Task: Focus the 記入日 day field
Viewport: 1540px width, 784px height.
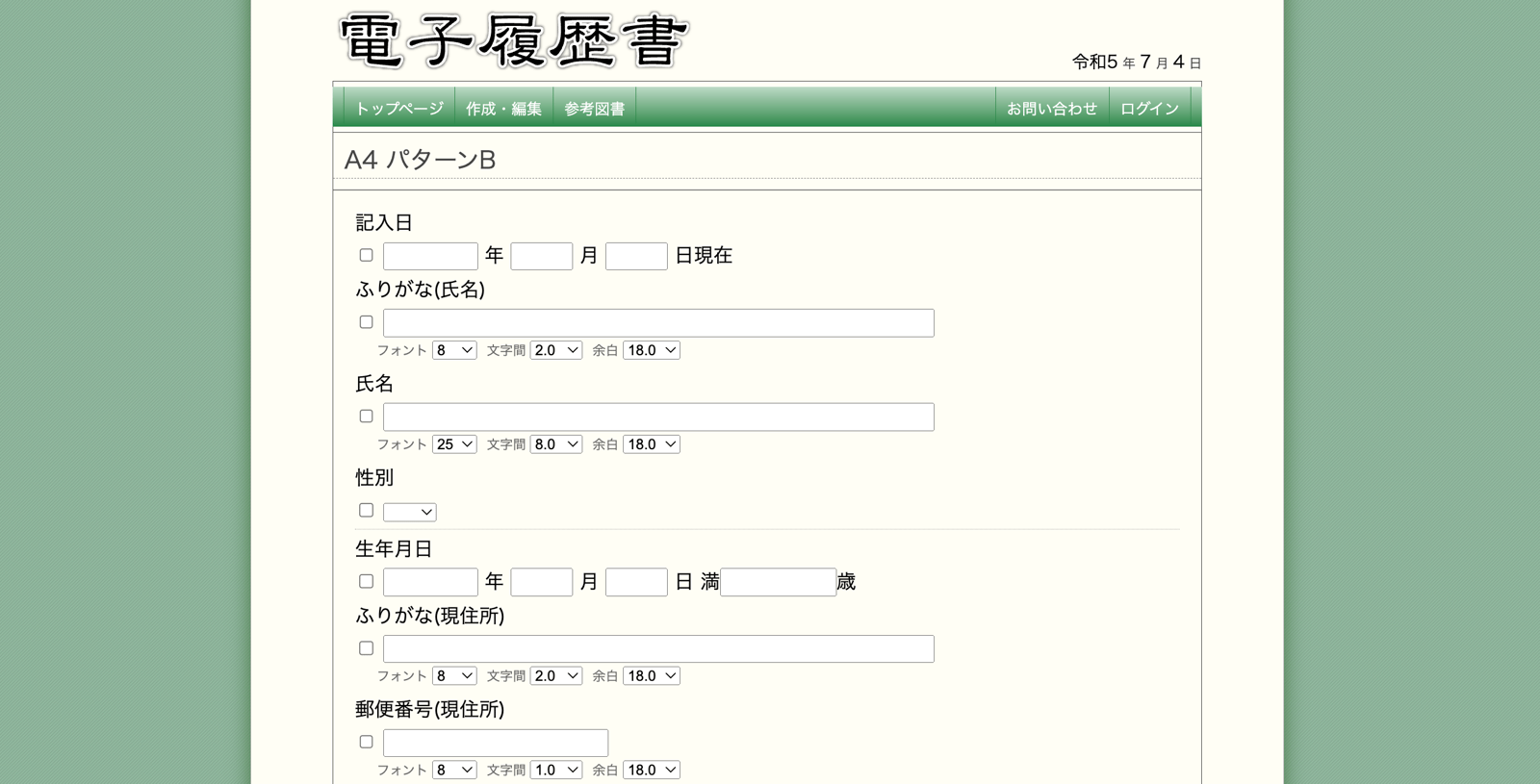Action: click(x=636, y=256)
